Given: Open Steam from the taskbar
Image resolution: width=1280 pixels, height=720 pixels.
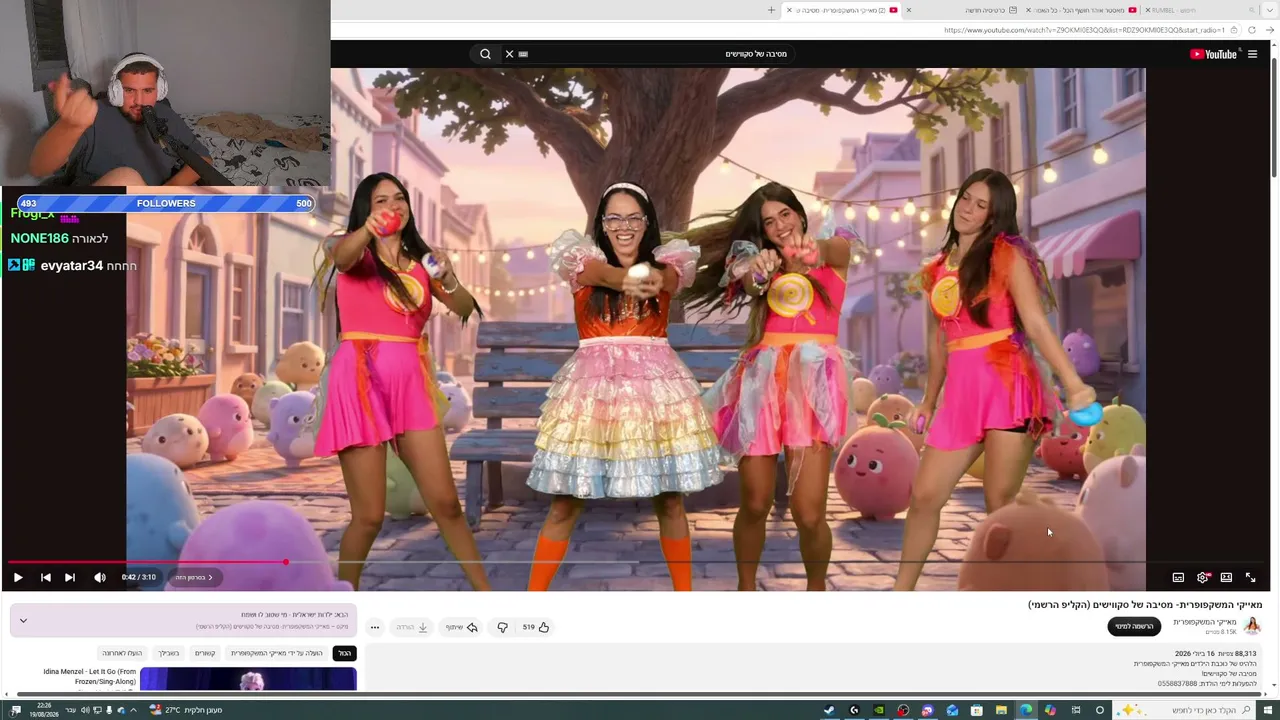Looking at the screenshot, I should [829, 710].
